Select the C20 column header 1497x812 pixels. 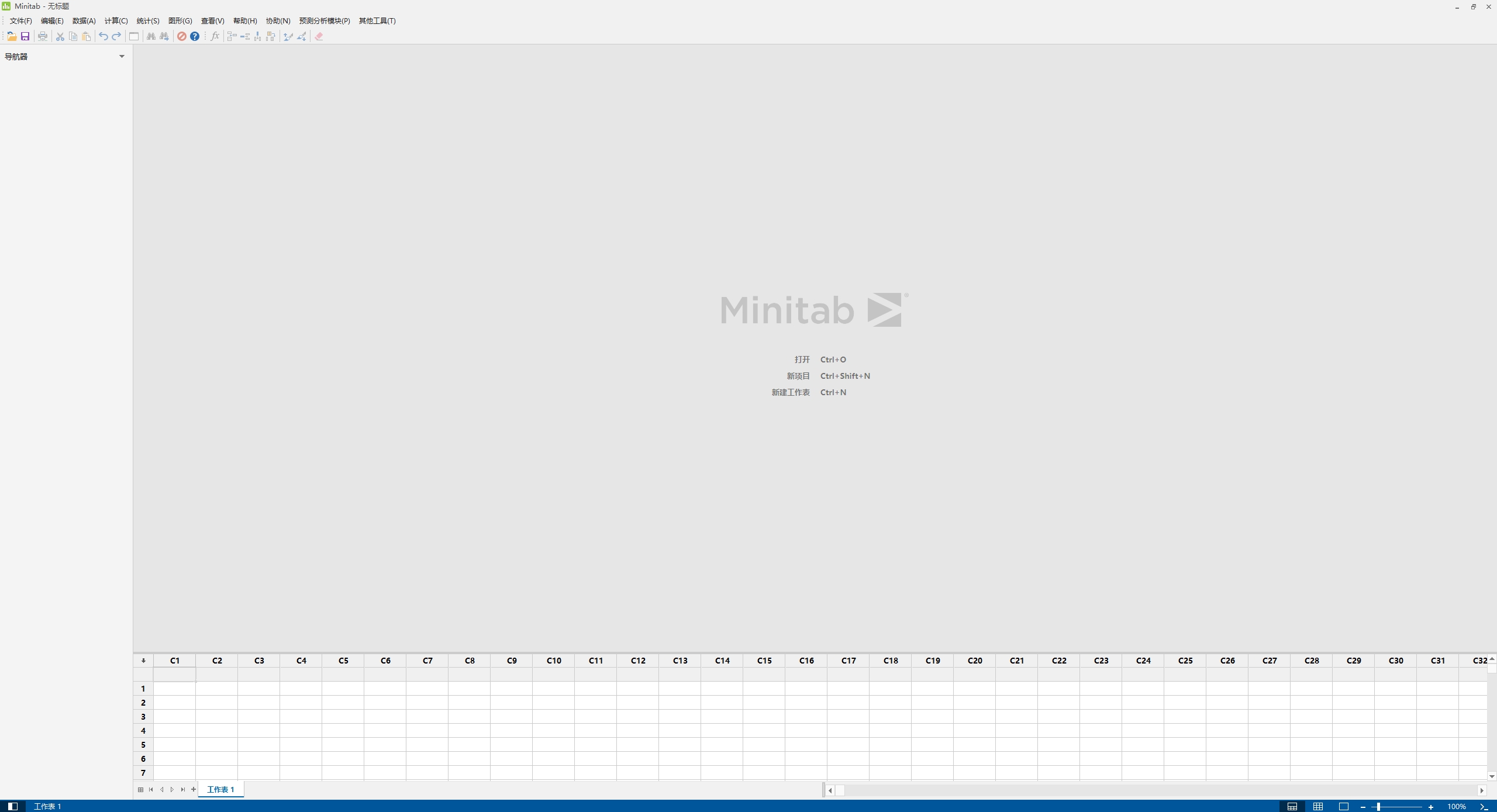[975, 661]
